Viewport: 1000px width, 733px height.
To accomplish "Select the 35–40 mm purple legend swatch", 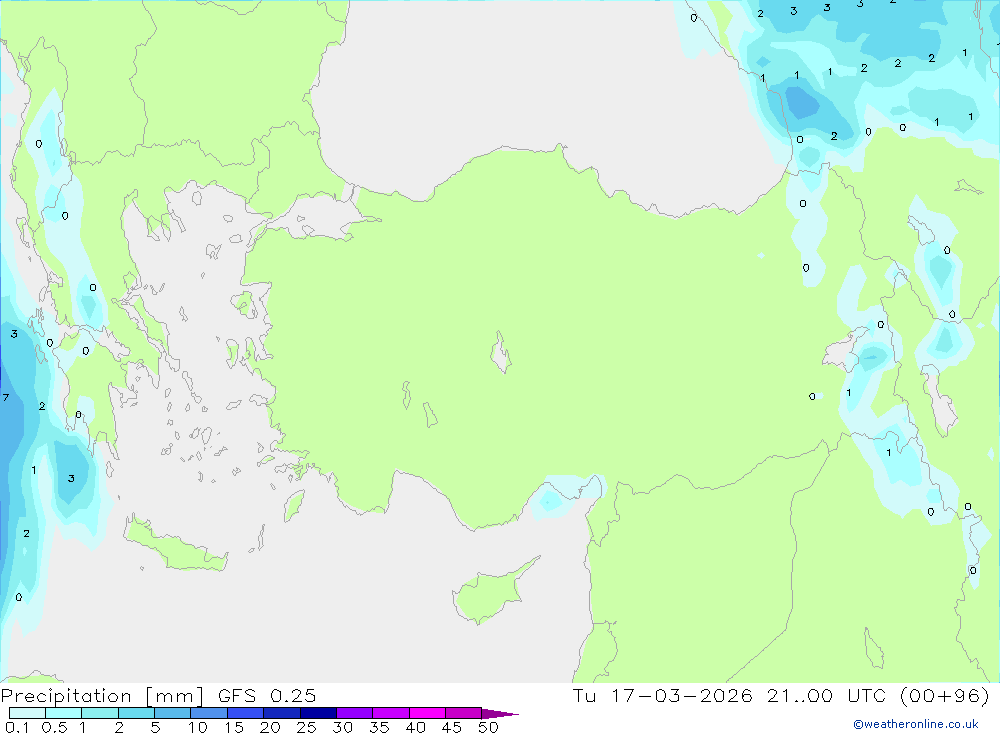I will coord(390,713).
